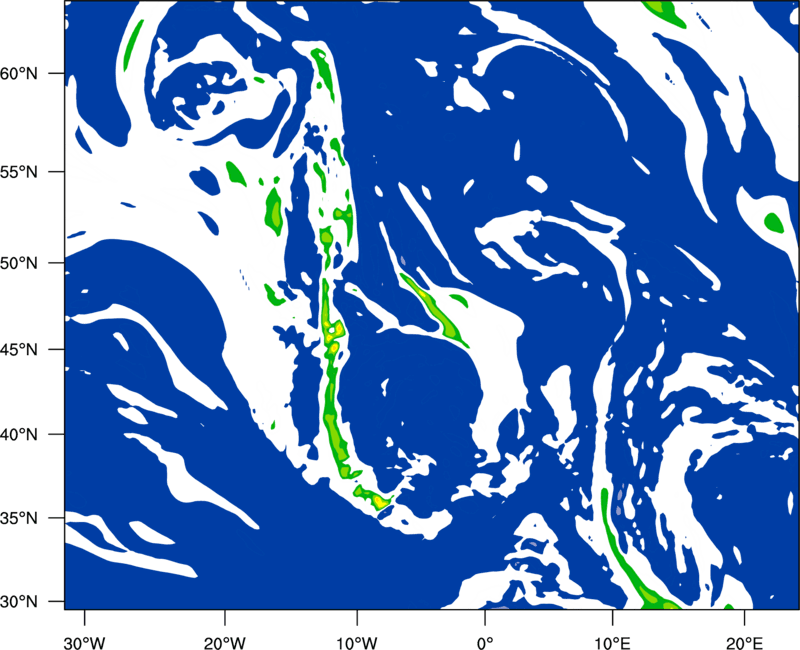Click the 20°E longitude label
The width and height of the screenshot is (800, 650).
[x=744, y=643]
